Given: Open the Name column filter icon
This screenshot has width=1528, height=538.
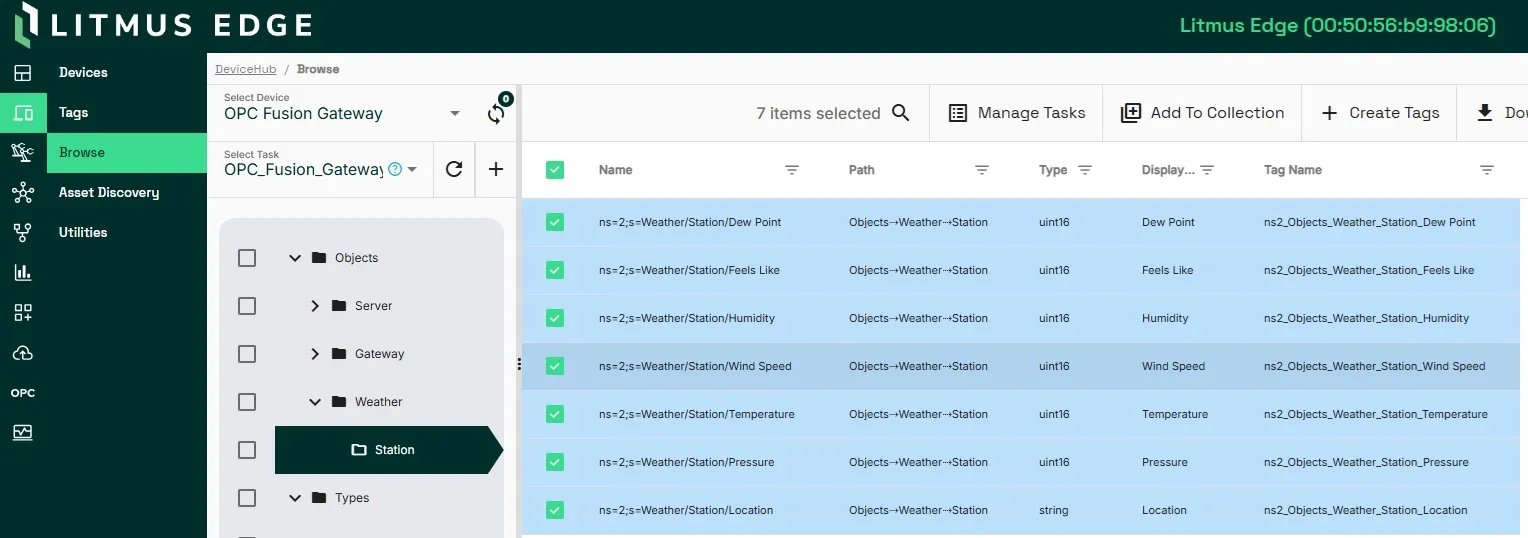Looking at the screenshot, I should coord(792,170).
